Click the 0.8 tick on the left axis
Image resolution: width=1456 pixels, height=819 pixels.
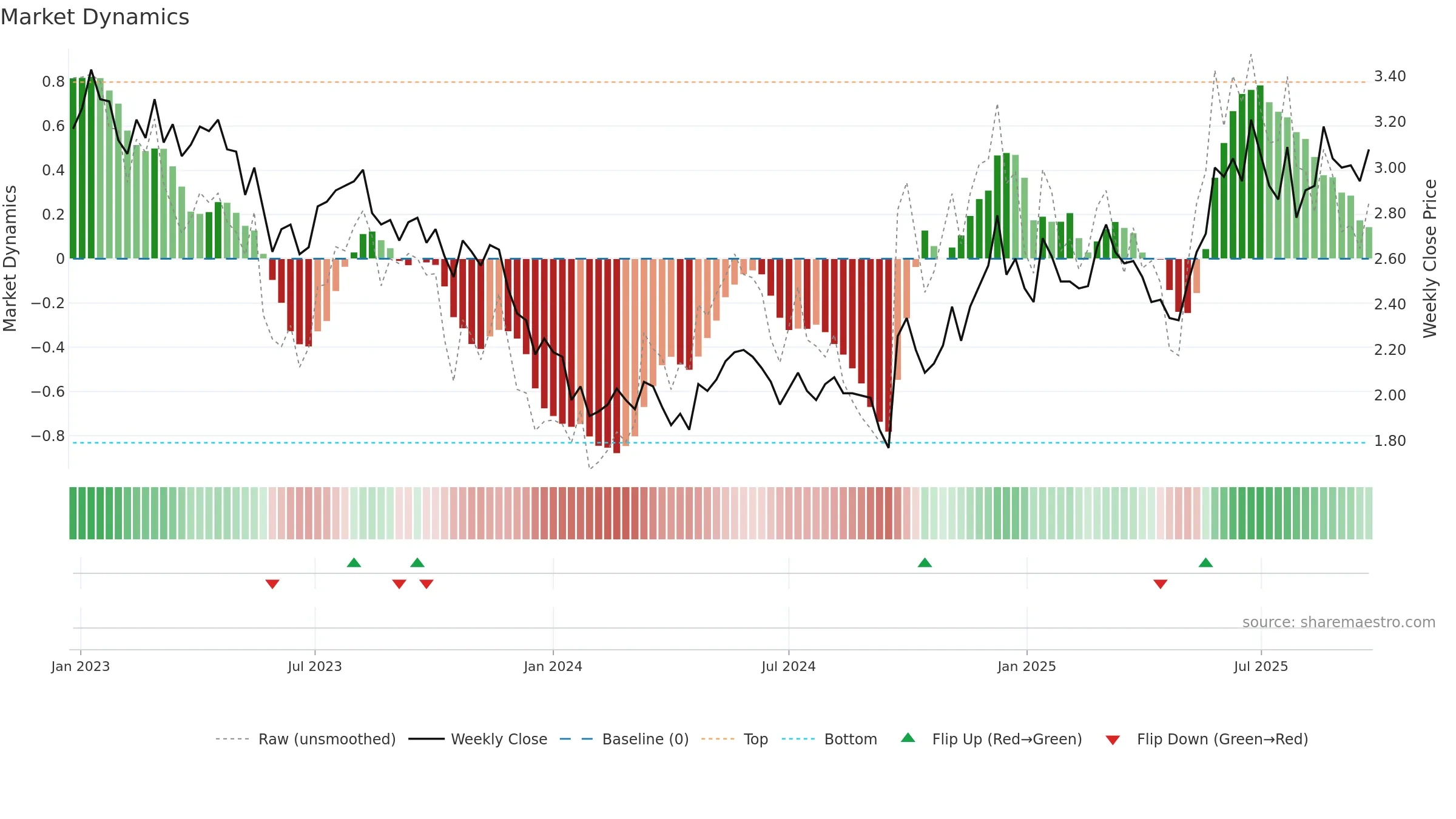53,82
